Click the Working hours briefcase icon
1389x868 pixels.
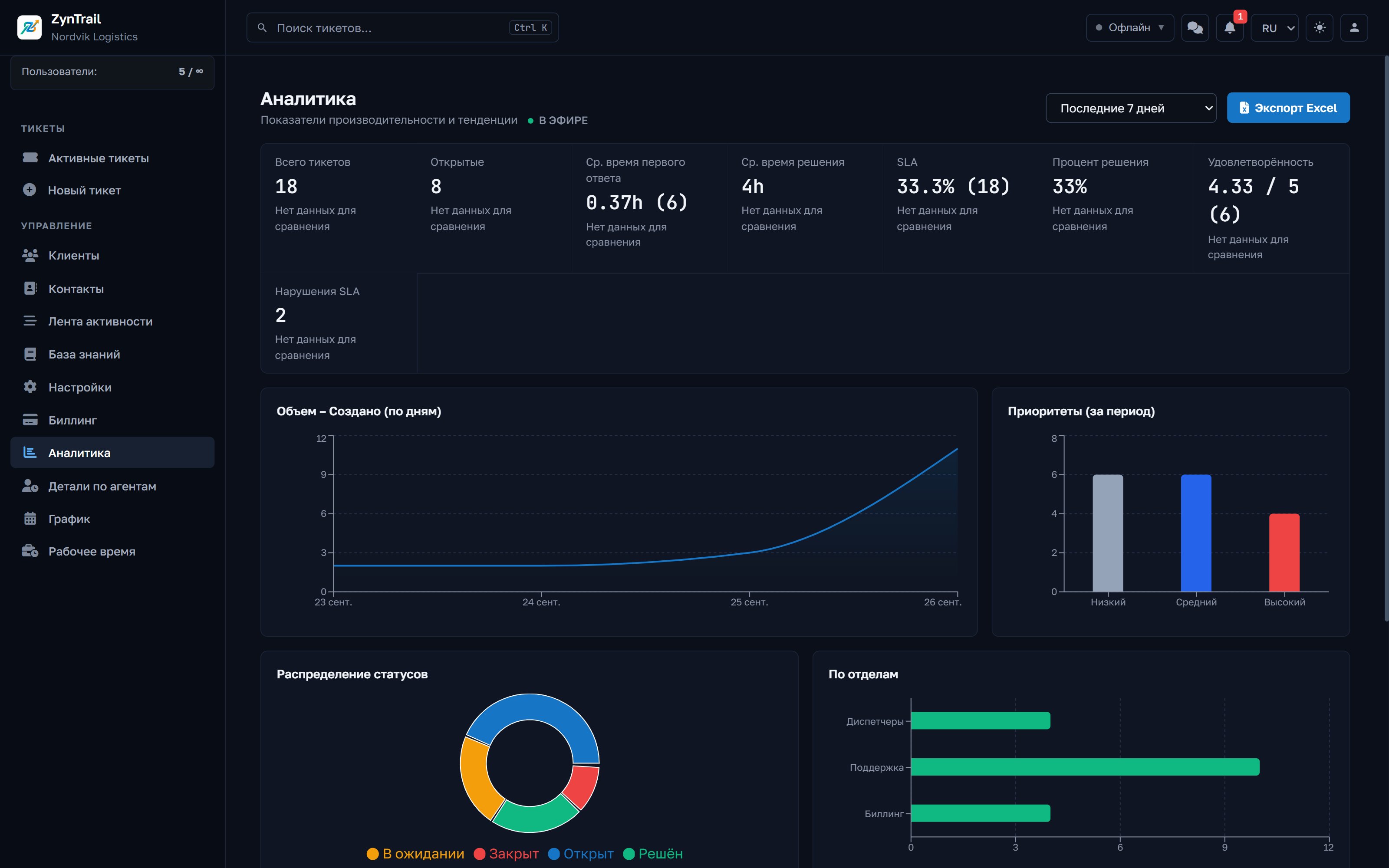[x=30, y=551]
